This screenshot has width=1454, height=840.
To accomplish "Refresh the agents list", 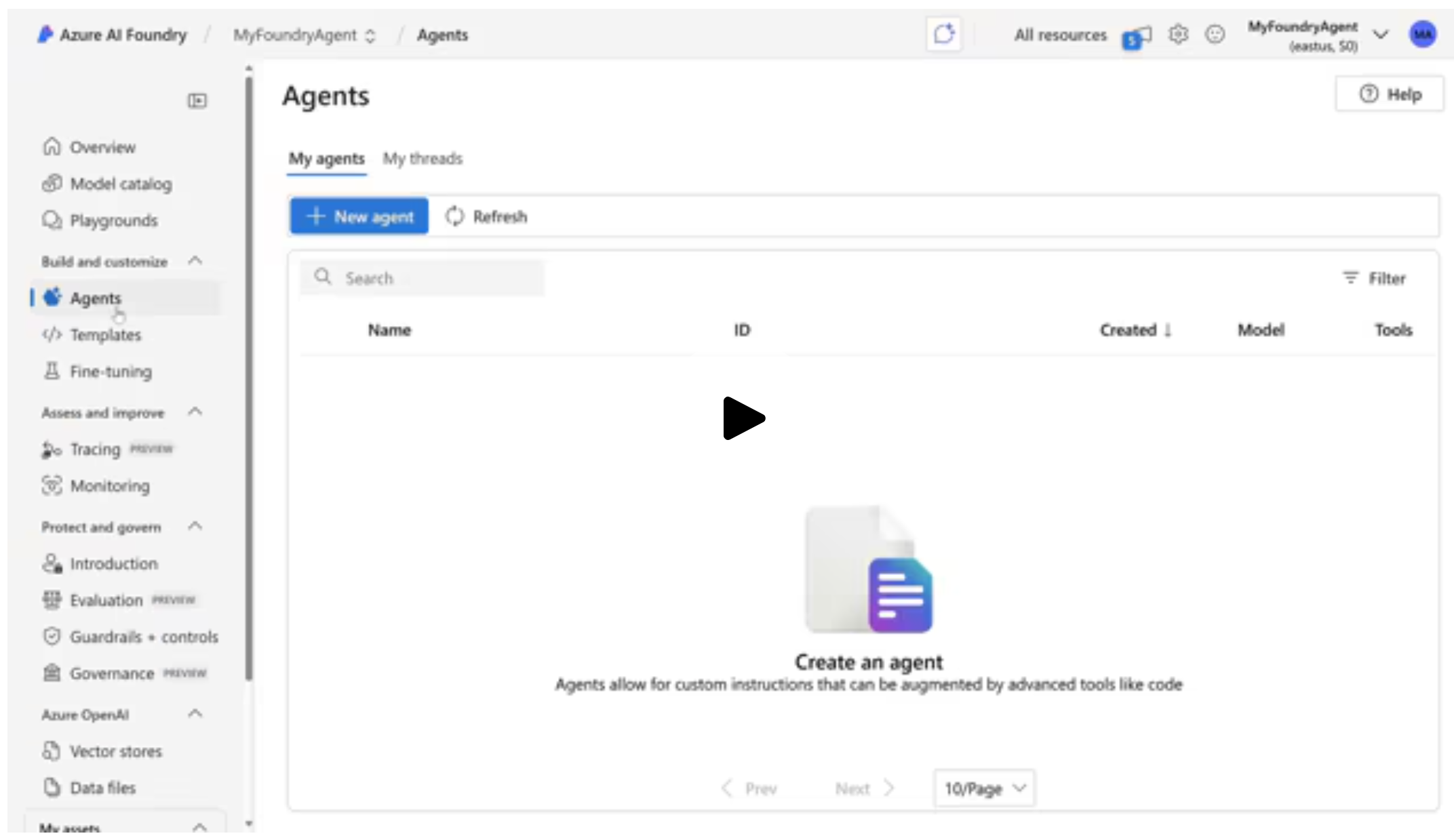I will tap(486, 216).
